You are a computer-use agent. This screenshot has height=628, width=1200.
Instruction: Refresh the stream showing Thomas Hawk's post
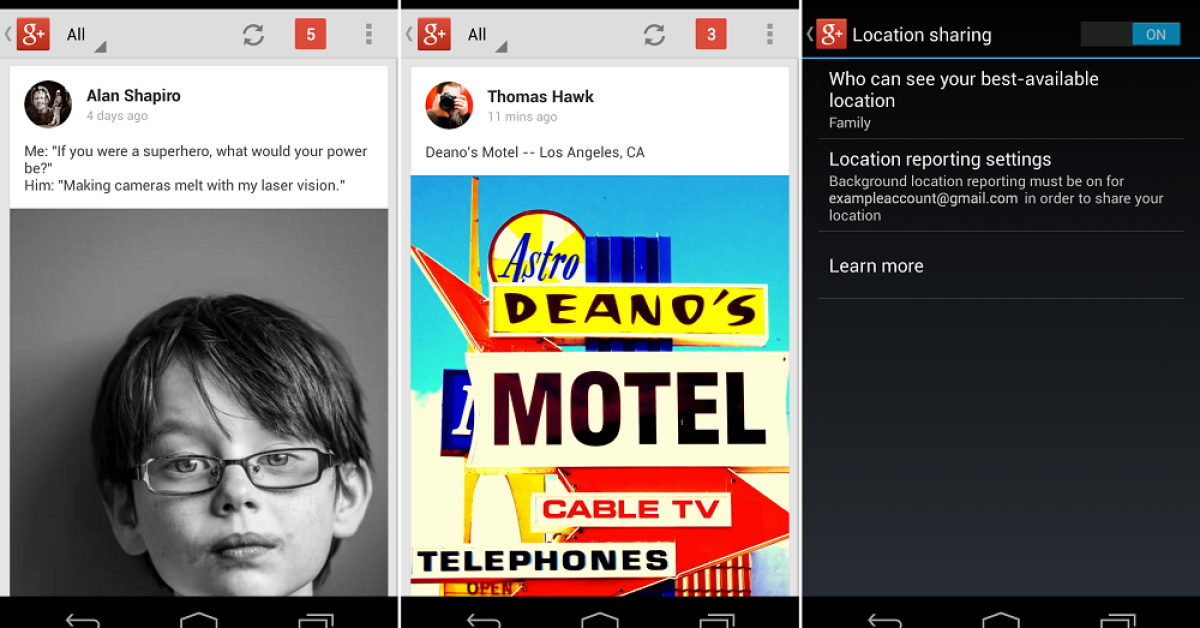[x=654, y=35]
